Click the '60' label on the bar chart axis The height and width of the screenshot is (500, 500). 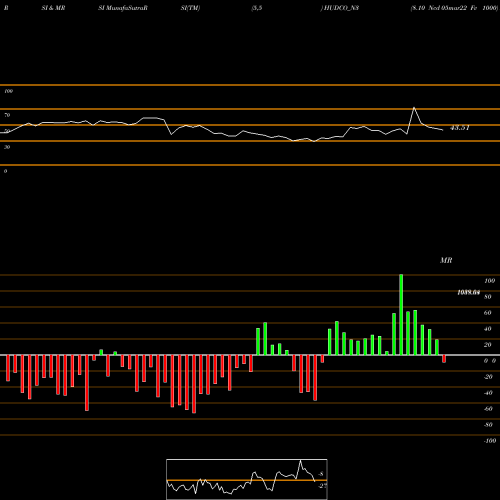(x=488, y=313)
